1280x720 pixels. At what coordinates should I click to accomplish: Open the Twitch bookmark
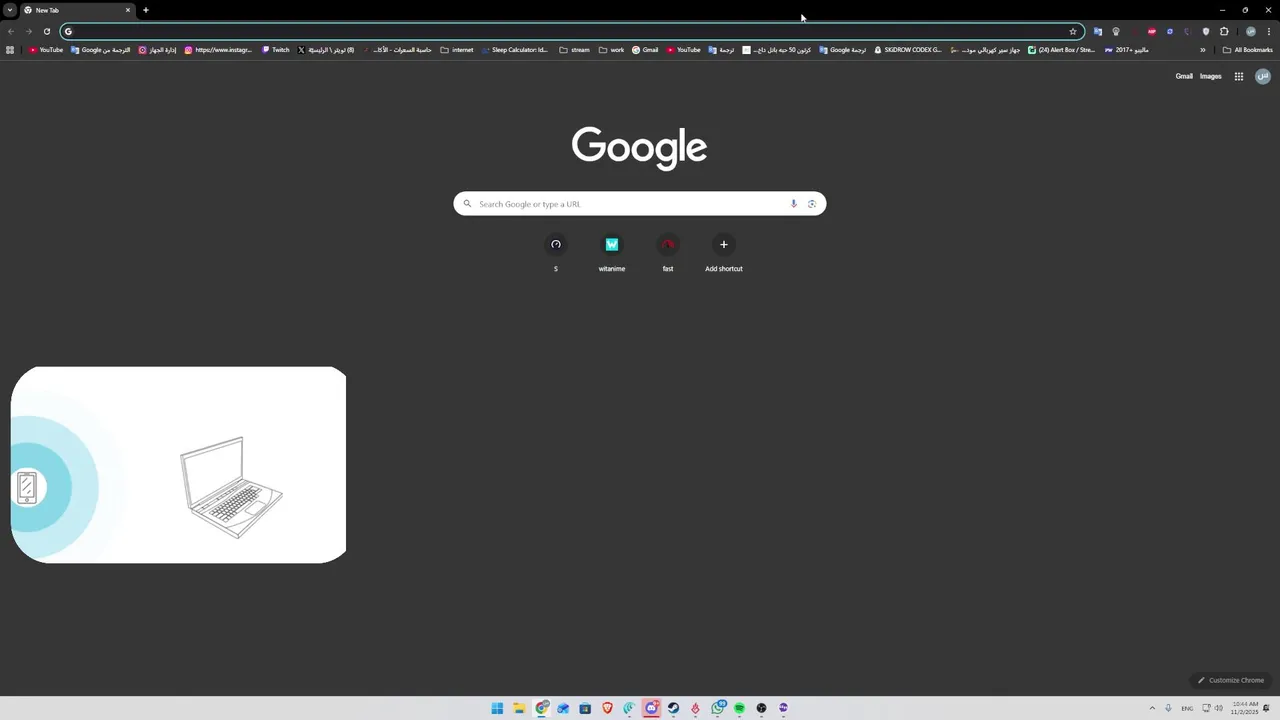tap(276, 49)
